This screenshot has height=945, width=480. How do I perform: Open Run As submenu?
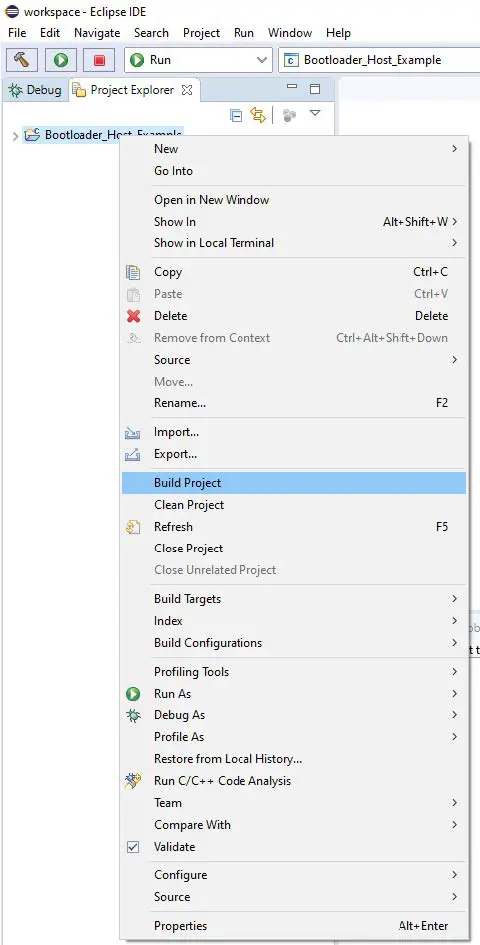(x=294, y=694)
